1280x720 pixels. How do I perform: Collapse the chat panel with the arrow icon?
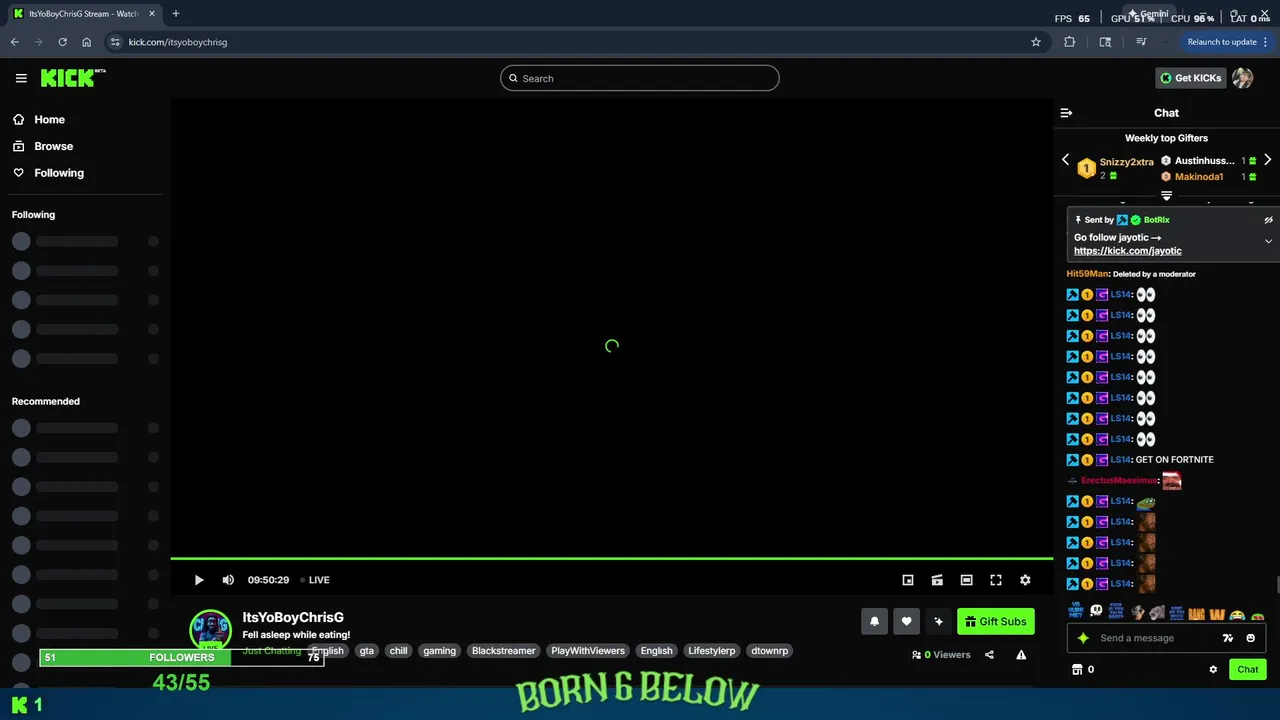click(x=1066, y=113)
